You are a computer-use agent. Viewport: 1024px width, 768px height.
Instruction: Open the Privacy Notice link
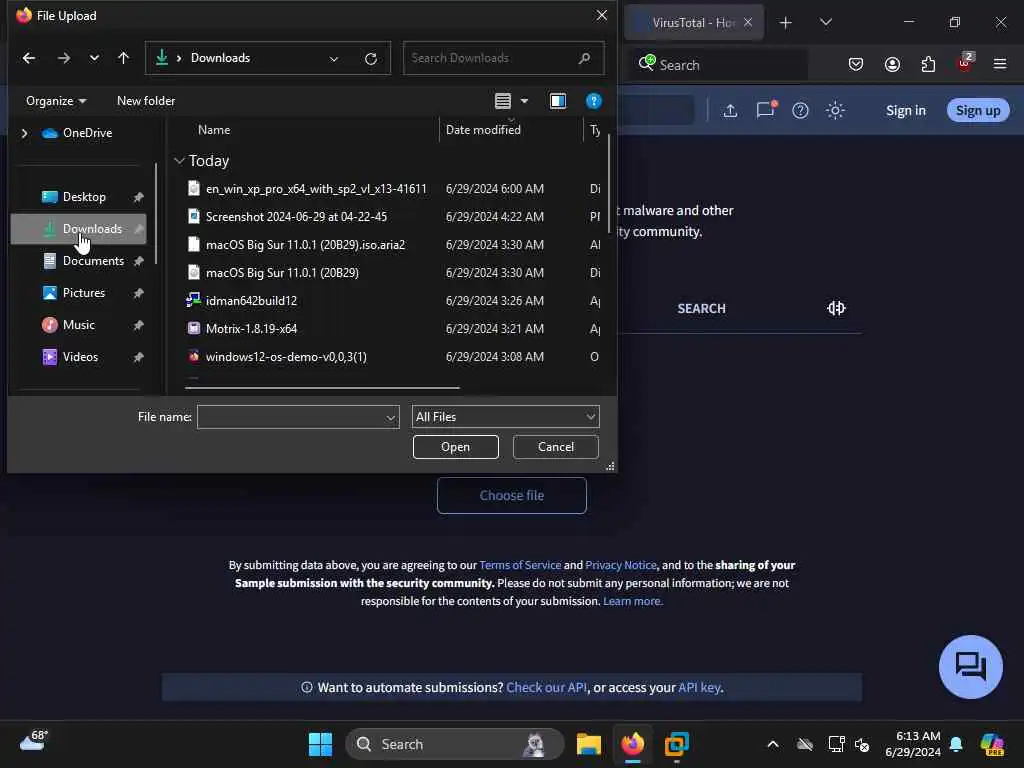click(620, 566)
